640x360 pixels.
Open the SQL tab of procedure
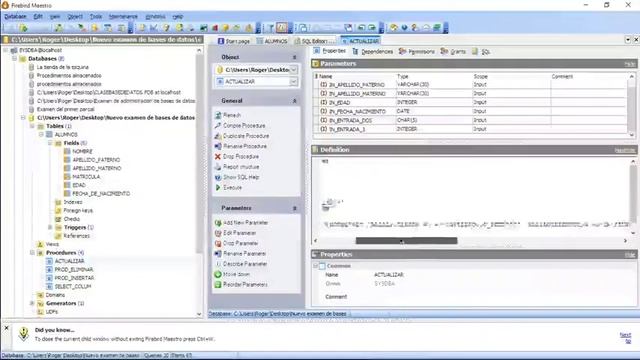(481, 51)
